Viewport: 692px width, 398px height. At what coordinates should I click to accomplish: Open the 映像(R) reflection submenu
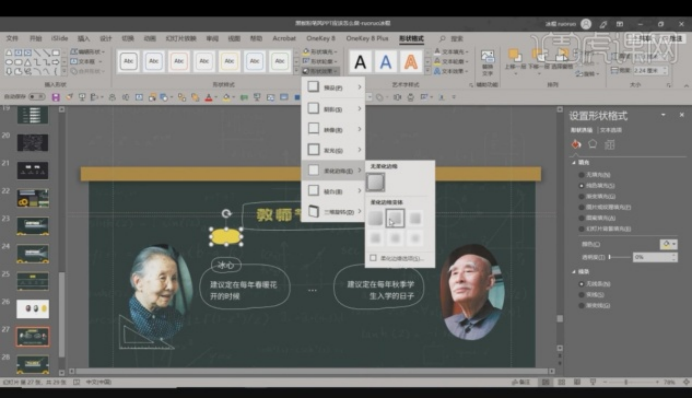coord(333,129)
